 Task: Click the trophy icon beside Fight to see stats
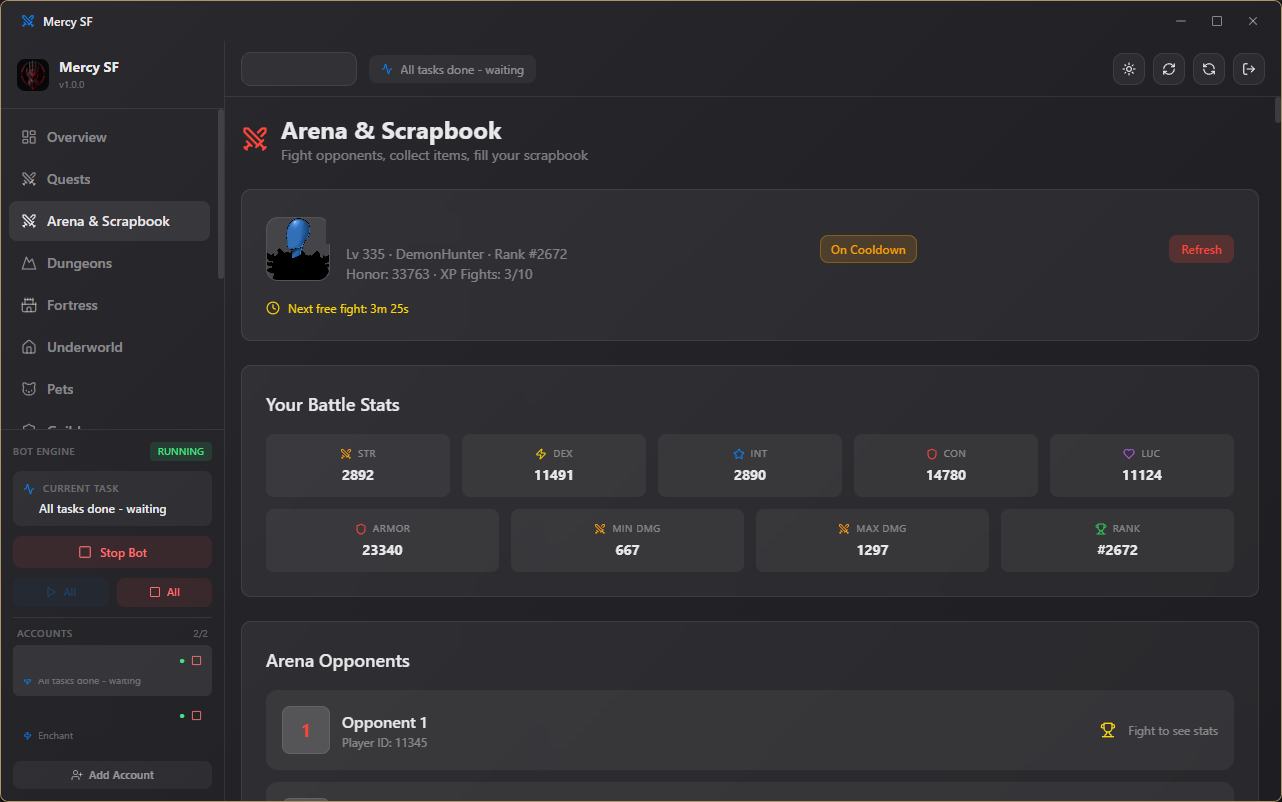pos(1107,731)
